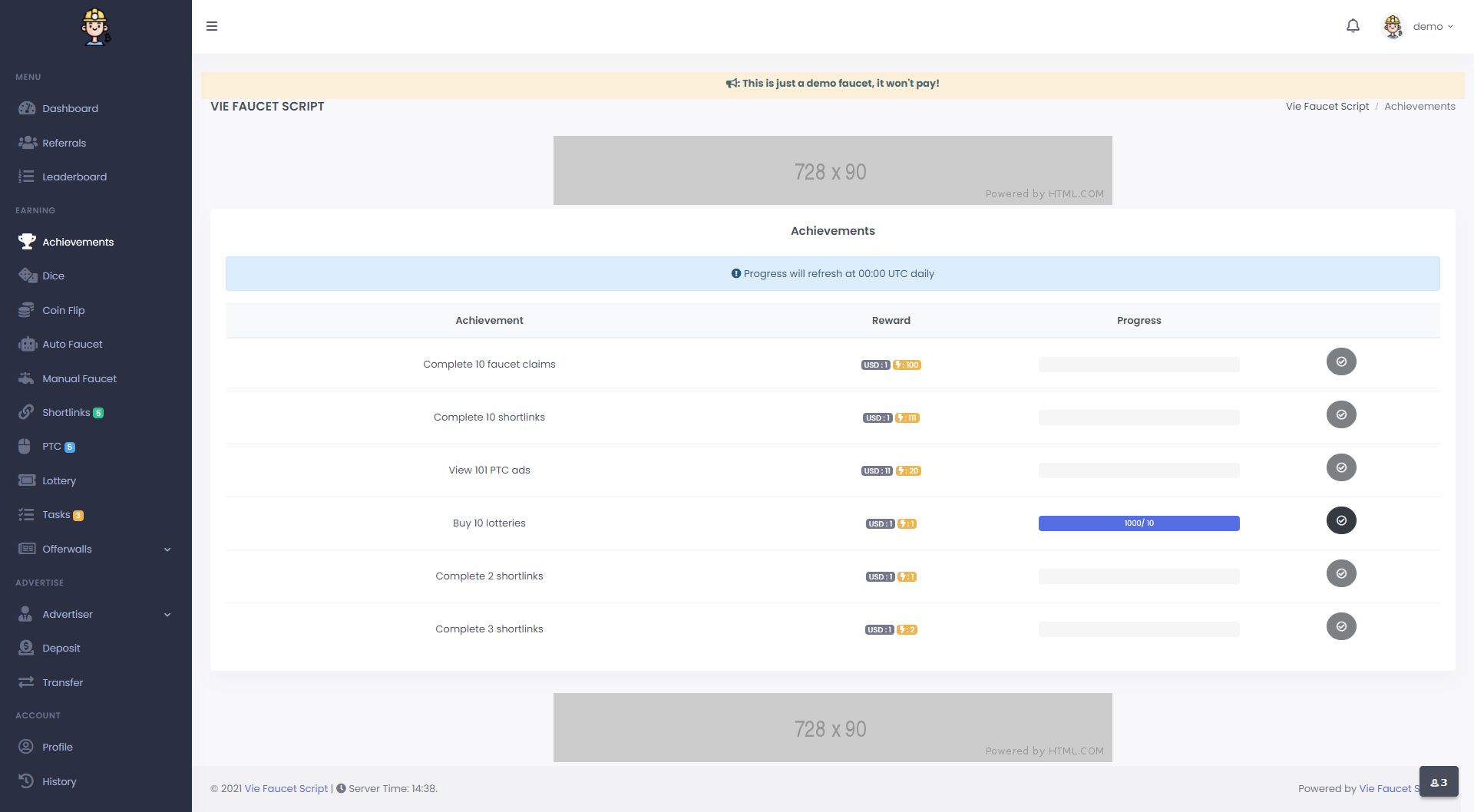1474x812 pixels.
Task: Claim the Buy 10 lotteries achievement
Action: (x=1340, y=520)
